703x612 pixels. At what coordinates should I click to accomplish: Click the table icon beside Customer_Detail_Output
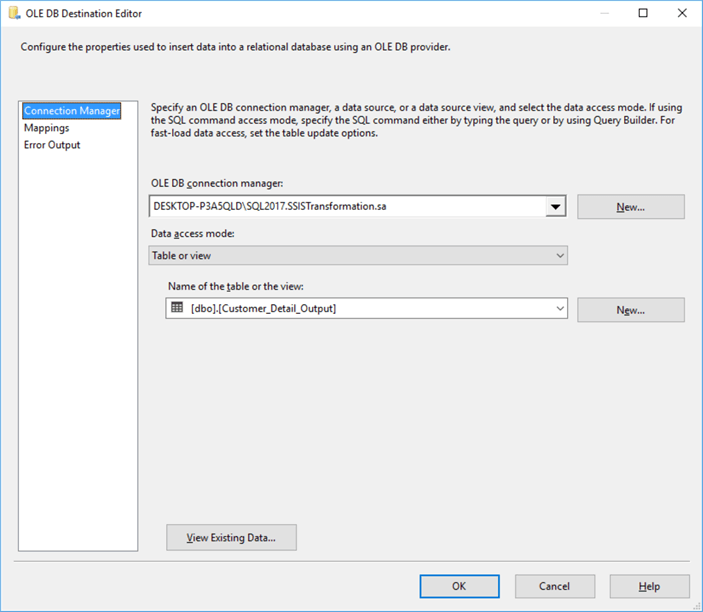point(177,308)
